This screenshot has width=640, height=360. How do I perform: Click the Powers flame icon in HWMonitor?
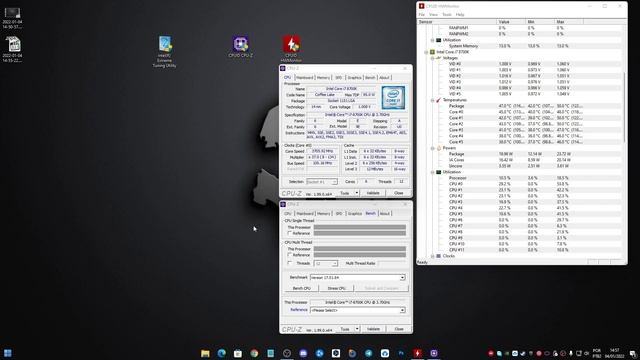(439, 148)
